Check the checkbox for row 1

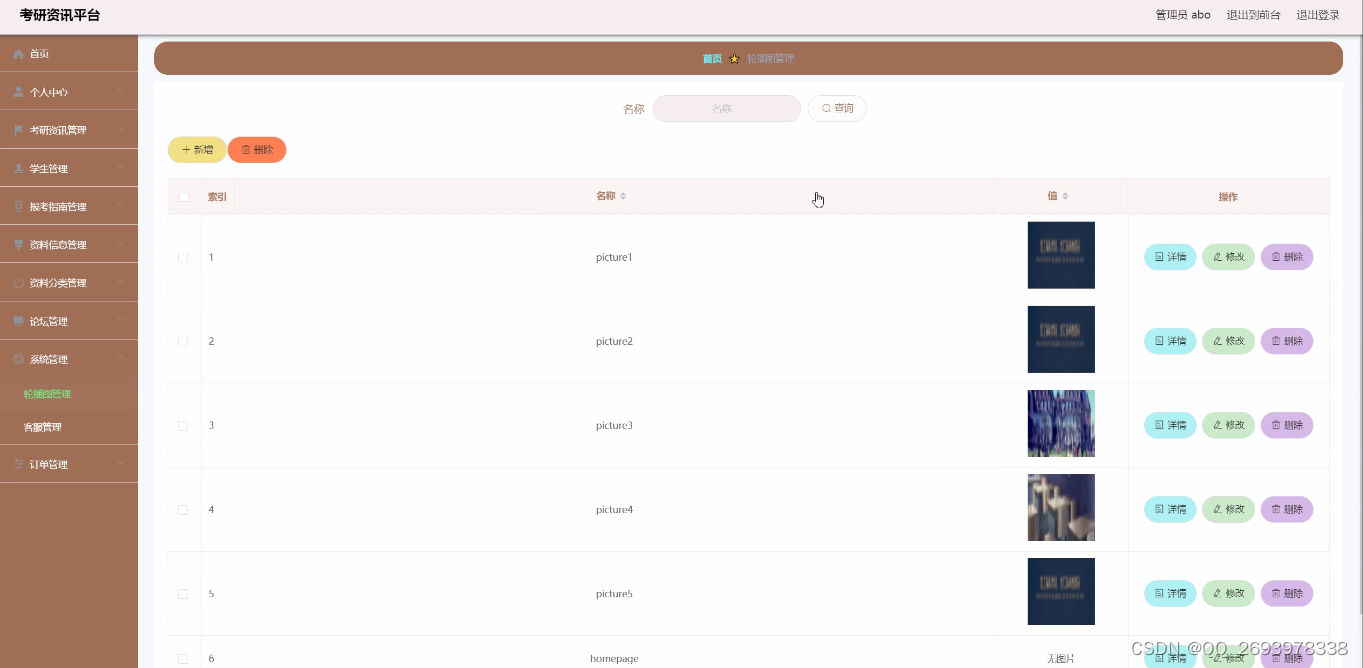tap(183, 257)
